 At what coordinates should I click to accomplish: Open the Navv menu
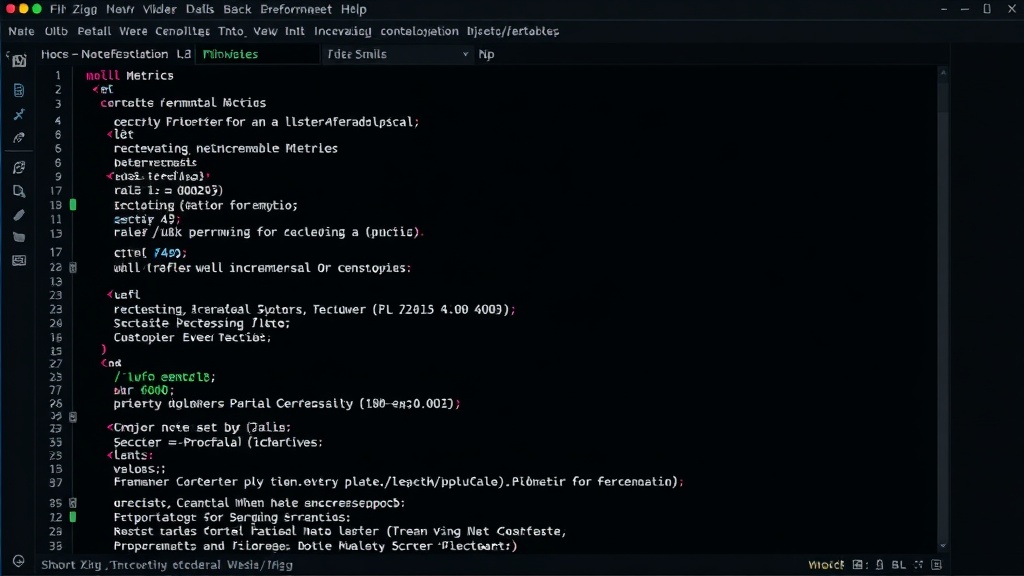120,9
